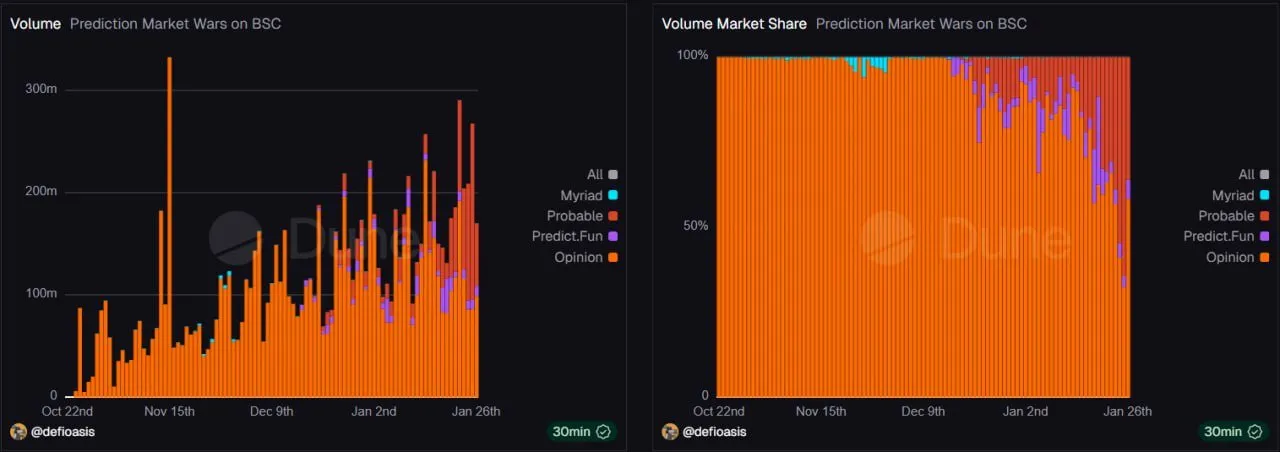Screen dimensions: 1280x452
Task: Toggle the Myriad series in Volume legend
Action: click(589, 195)
